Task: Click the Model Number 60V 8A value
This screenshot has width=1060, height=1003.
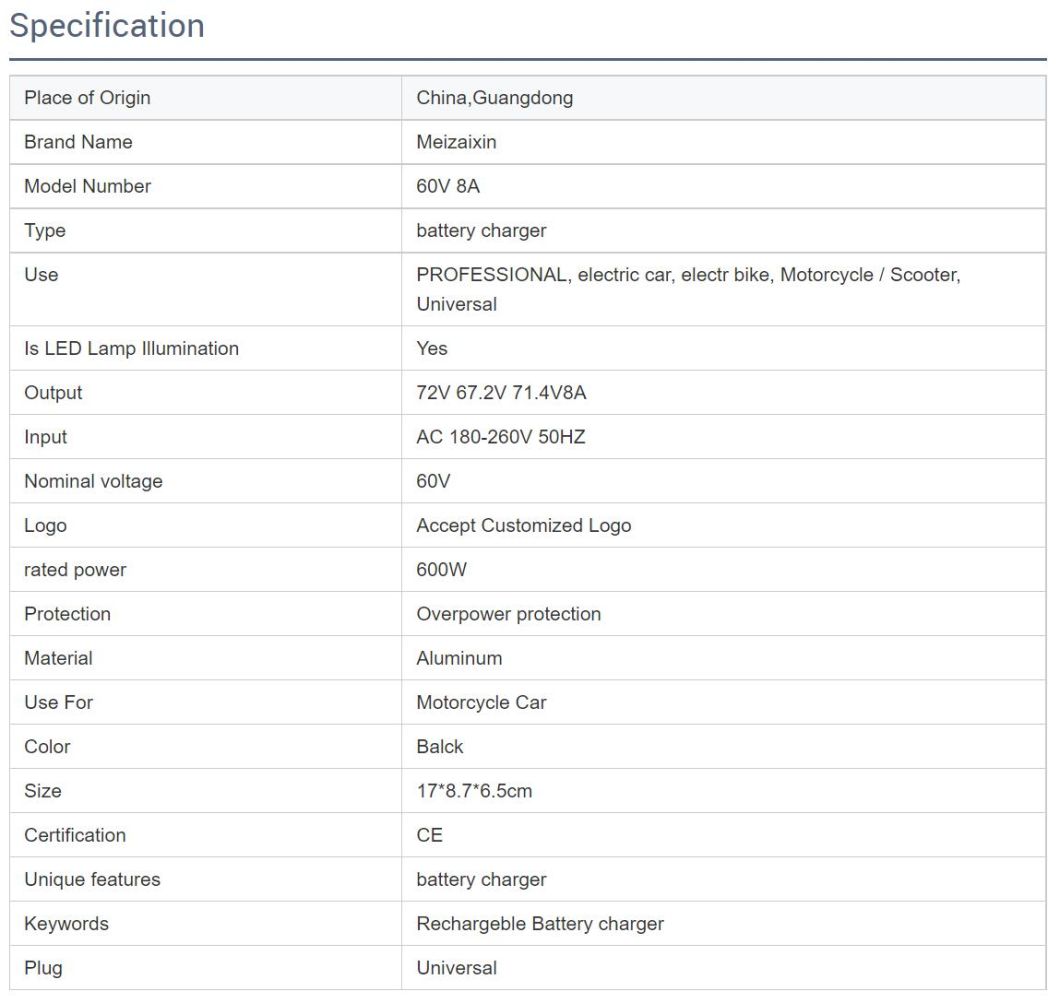Action: tap(448, 186)
